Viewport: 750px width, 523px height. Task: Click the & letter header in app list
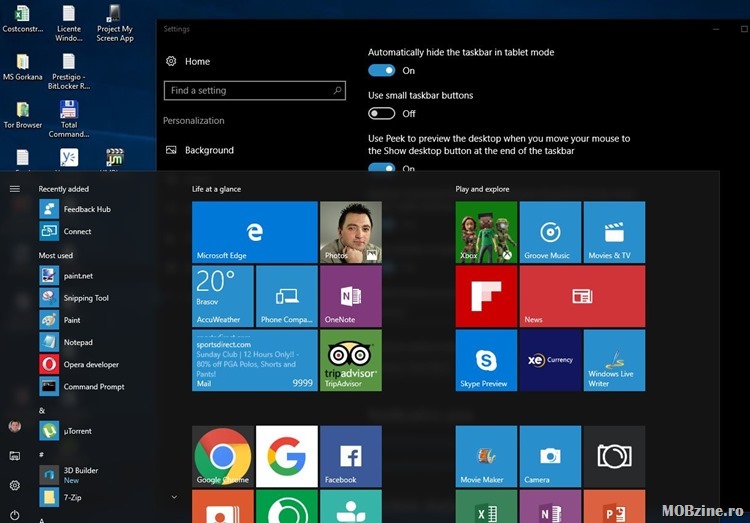42,411
